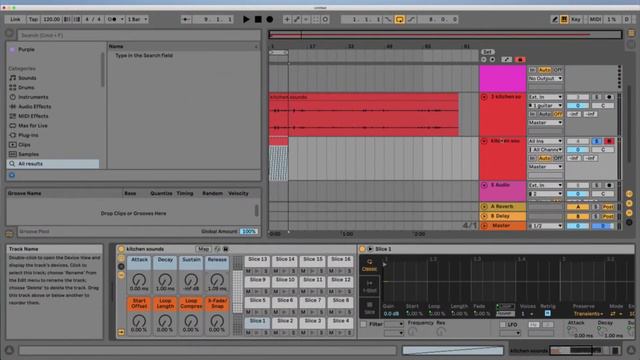The height and width of the screenshot is (360, 640).
Task: Click the Groove Pool Global Amount 100% field
Action: pyautogui.click(x=249, y=231)
